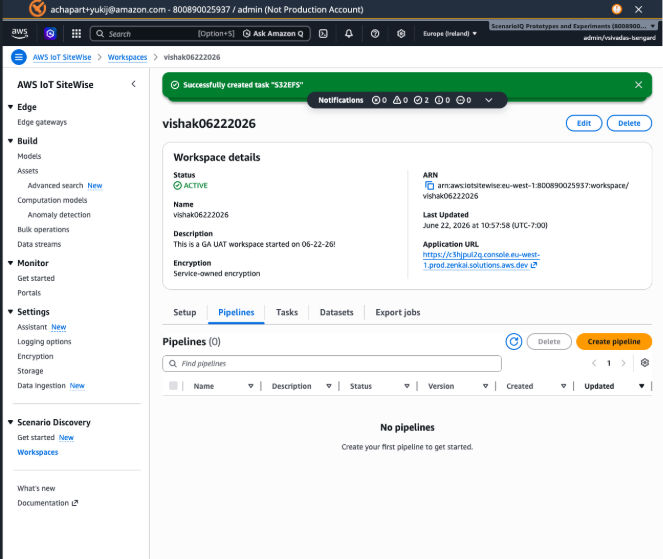This screenshot has height=559, width=663.
Task: Open Advanced search under Assets
Action: click(55, 185)
